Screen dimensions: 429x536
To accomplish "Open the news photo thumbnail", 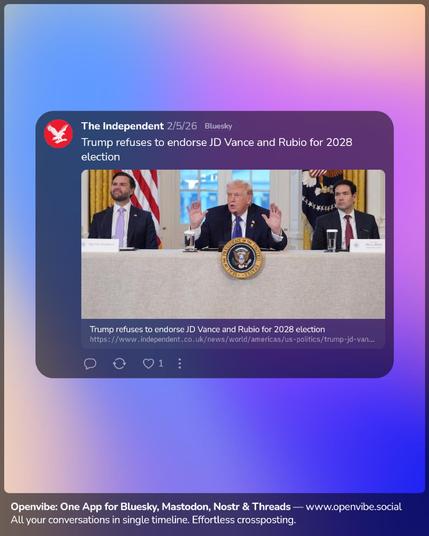I will coord(233,244).
